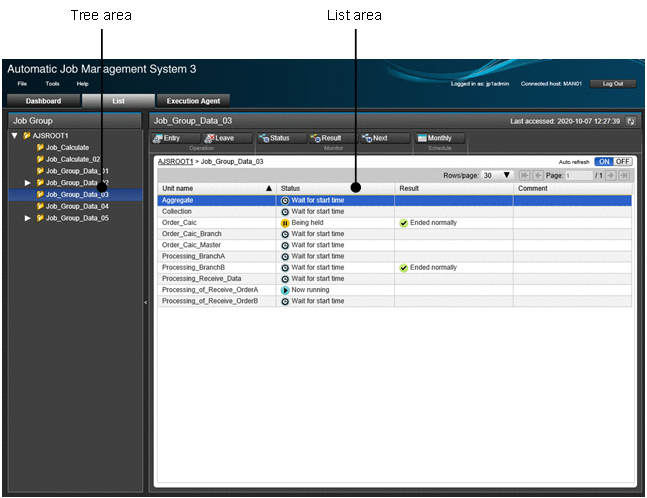Collapse the AJSROOT1 tree node
Screen dimensions: 647x498
pos(14,135)
